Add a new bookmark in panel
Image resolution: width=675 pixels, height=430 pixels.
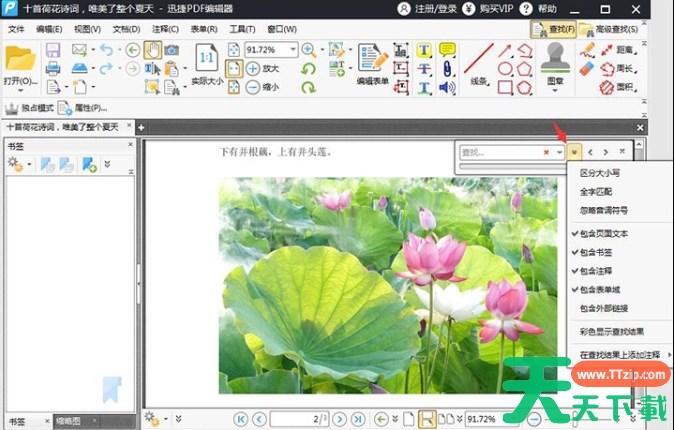(x=89, y=164)
